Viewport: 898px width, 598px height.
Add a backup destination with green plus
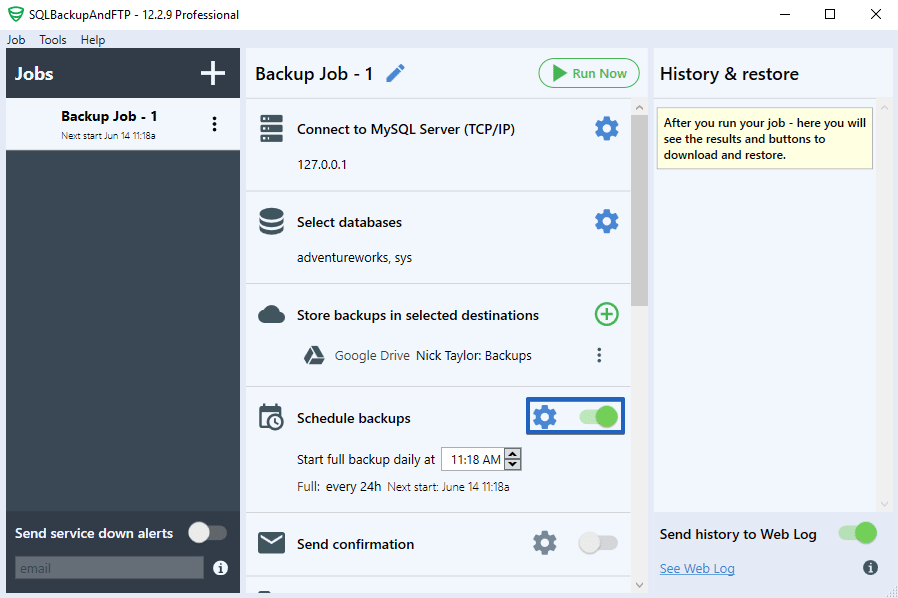click(606, 314)
